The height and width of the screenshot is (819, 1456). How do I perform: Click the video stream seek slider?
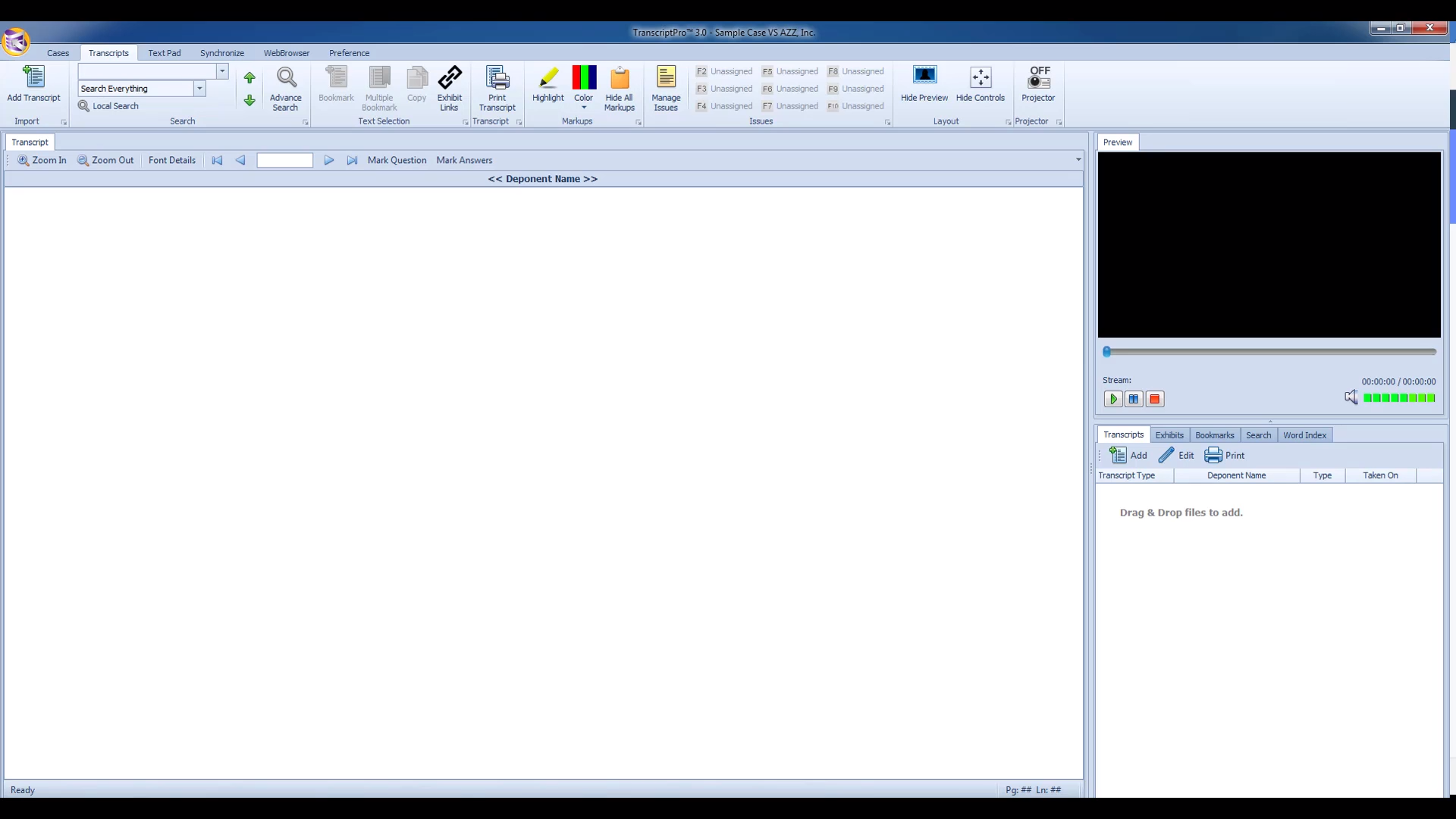click(1269, 352)
